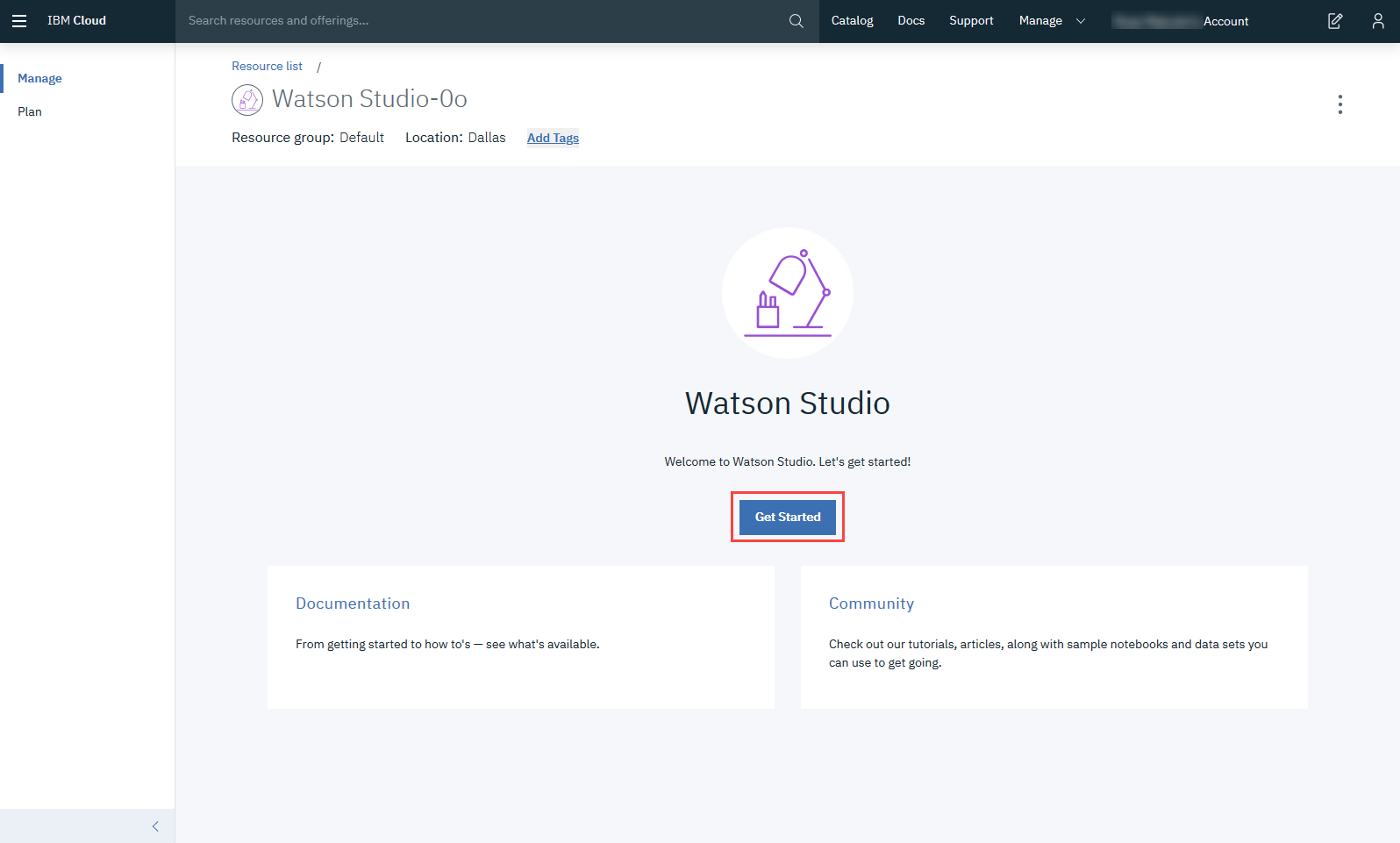Click the large Watson Studio lamp illustration
The width and height of the screenshot is (1400, 843).
point(787,293)
